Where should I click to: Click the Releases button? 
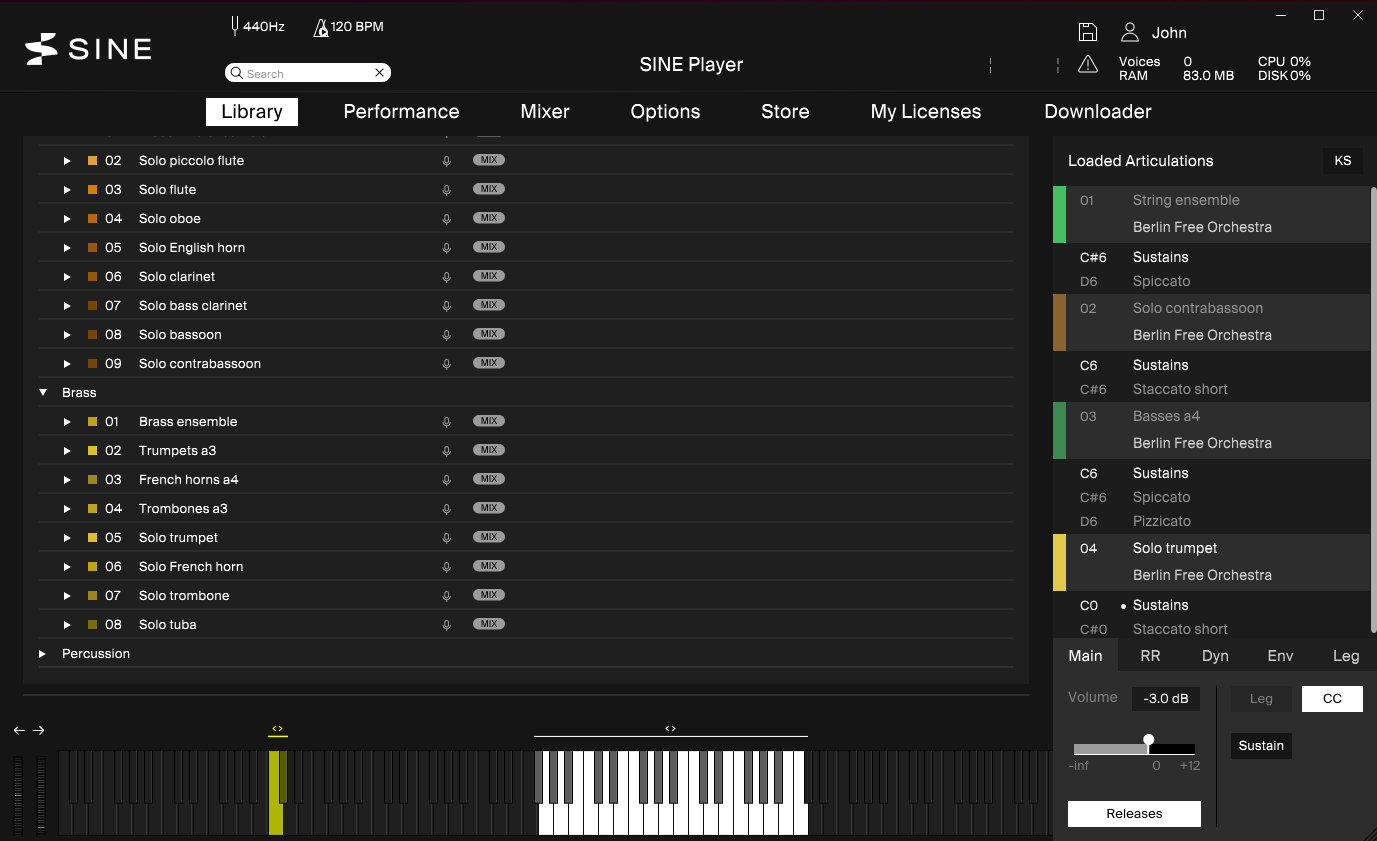click(x=1134, y=814)
